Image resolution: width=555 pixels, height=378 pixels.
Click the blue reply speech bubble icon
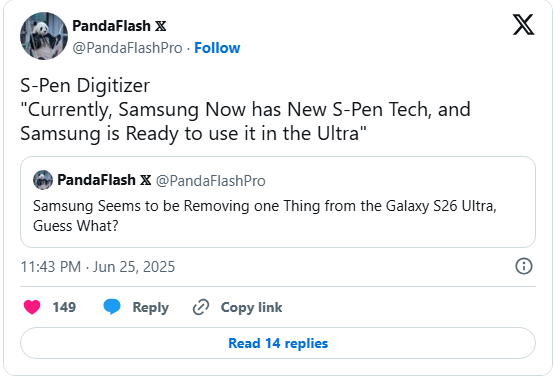(x=112, y=307)
